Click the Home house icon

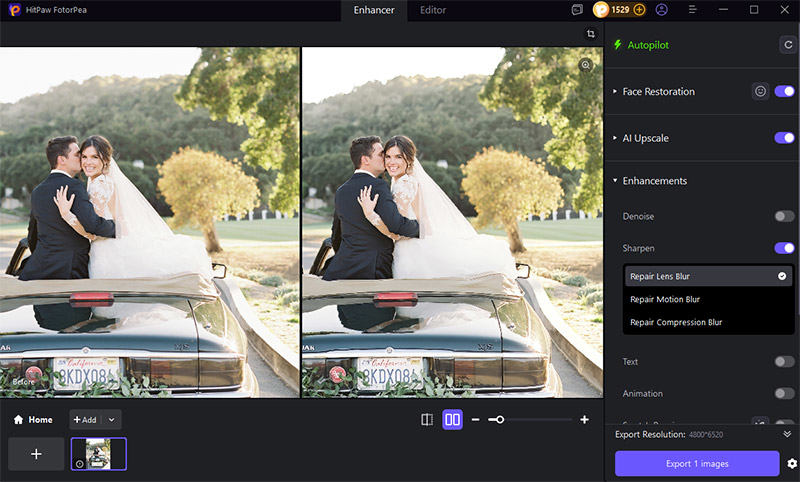(18, 419)
